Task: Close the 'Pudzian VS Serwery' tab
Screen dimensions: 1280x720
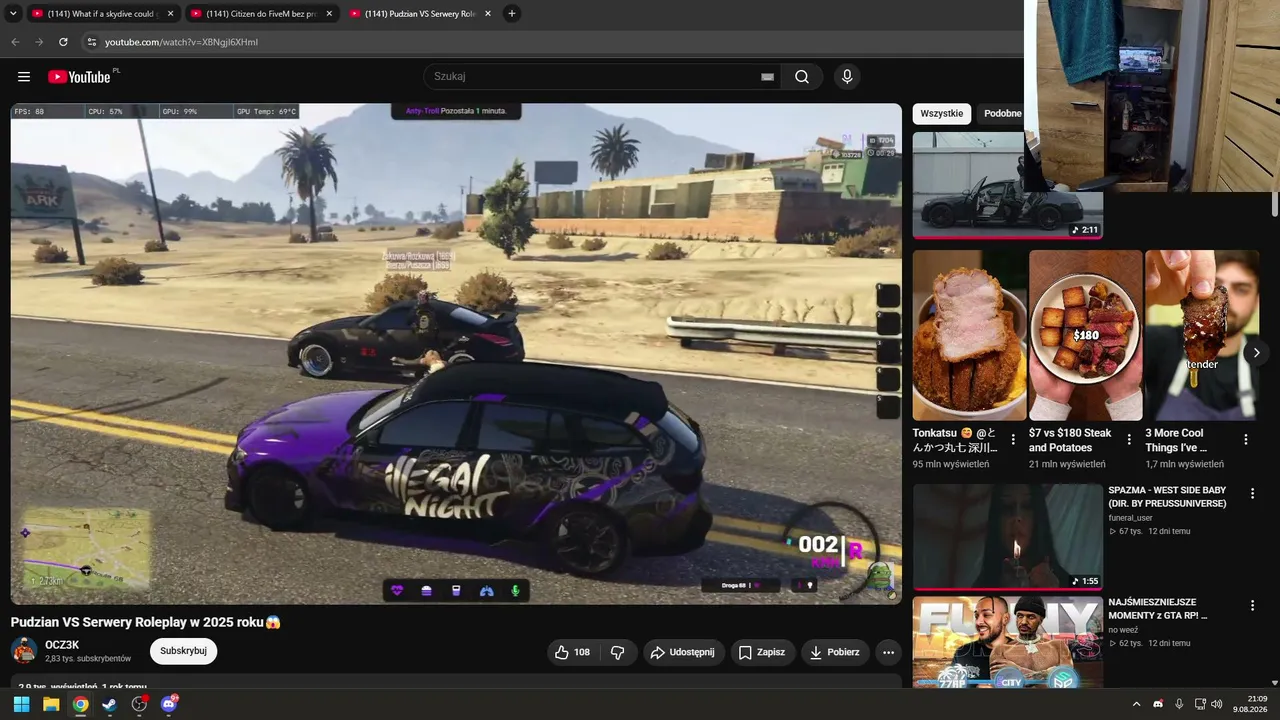Action: [487, 14]
